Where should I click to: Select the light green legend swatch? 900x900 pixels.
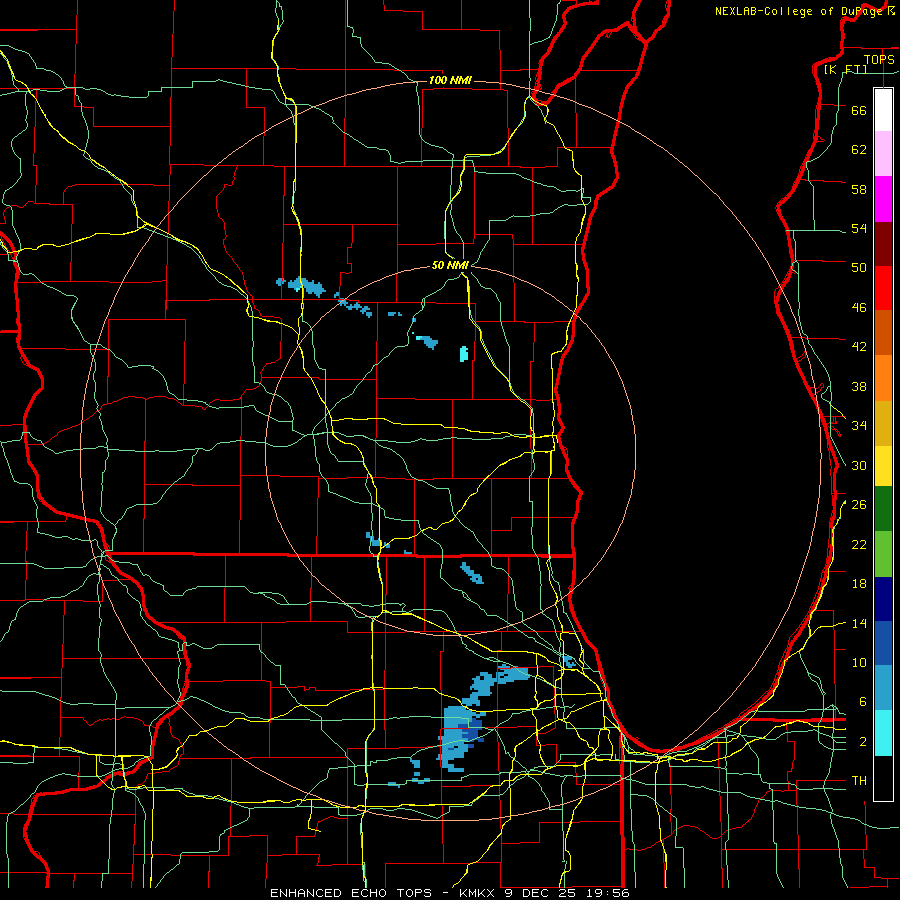tap(883, 554)
